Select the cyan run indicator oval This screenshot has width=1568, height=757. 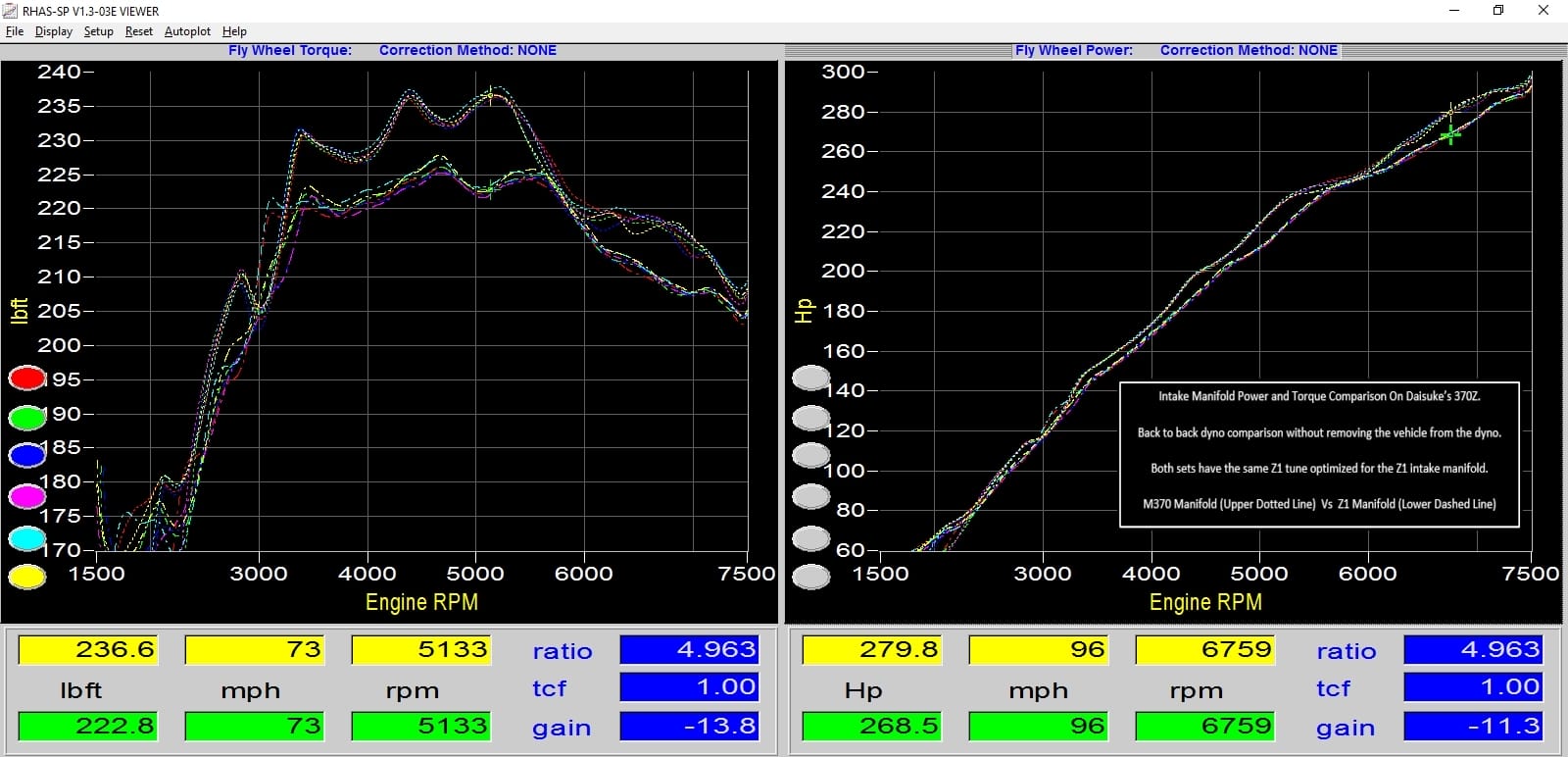pos(27,538)
